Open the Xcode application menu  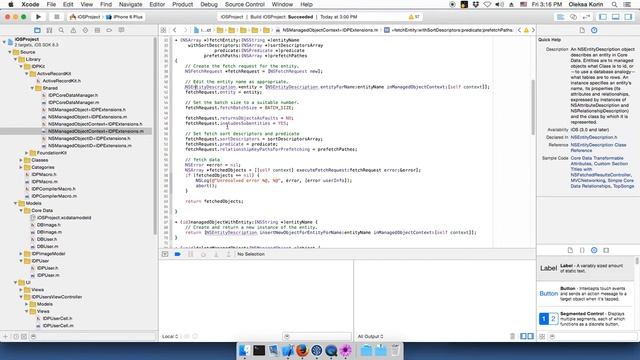30,4
